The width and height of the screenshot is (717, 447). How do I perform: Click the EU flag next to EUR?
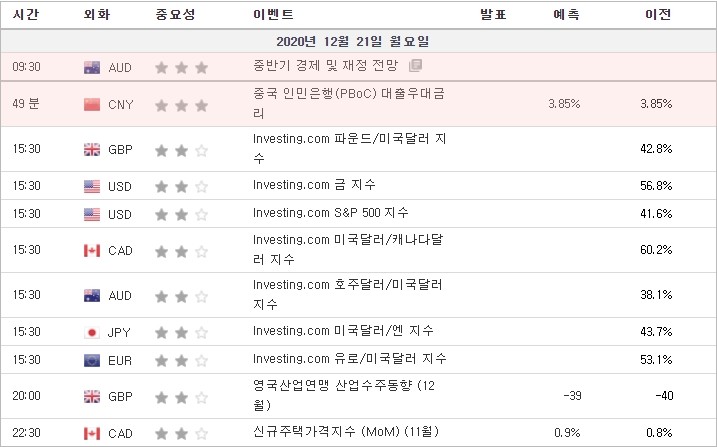point(92,361)
